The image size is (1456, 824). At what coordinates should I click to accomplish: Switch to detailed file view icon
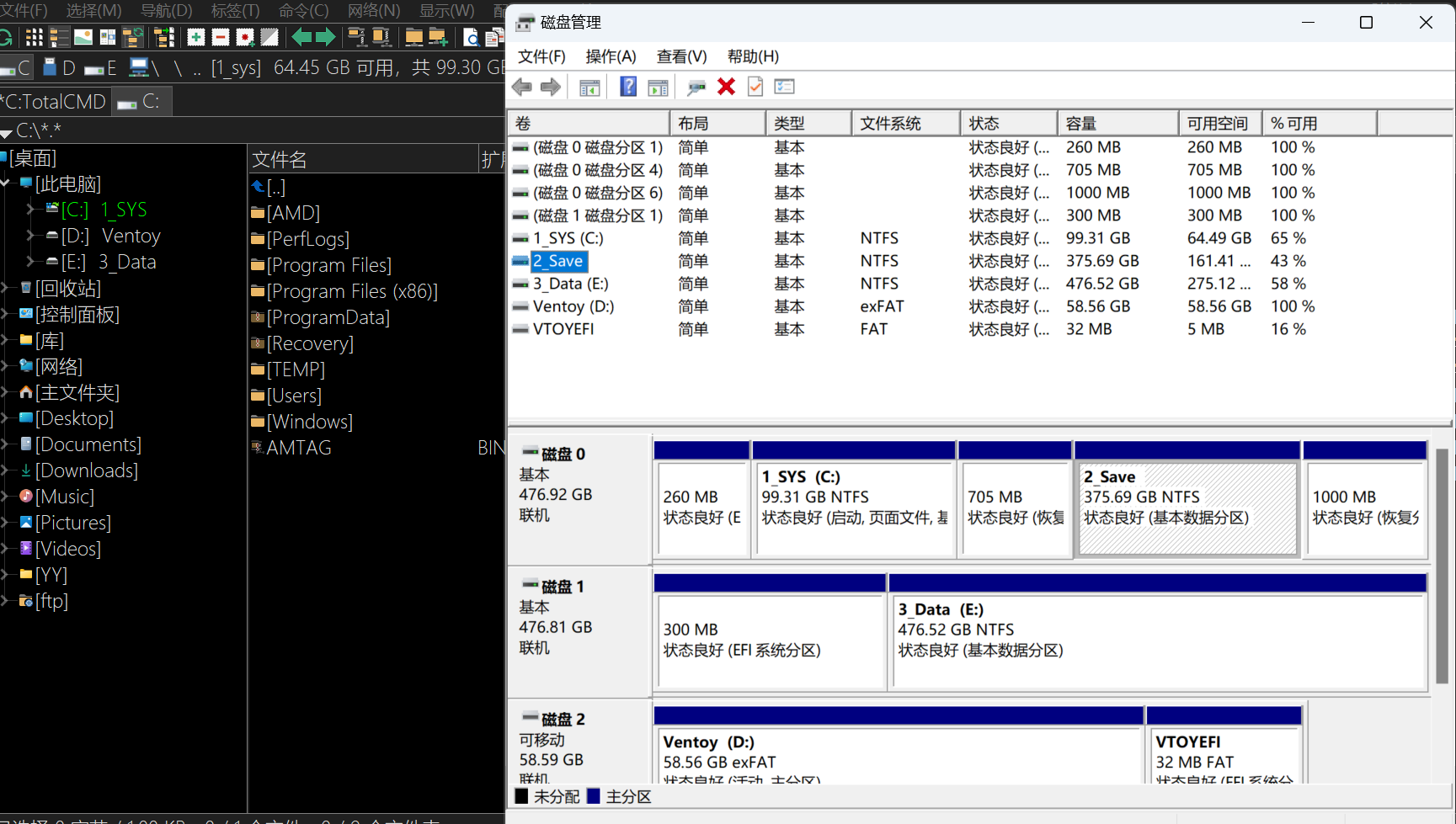point(59,37)
